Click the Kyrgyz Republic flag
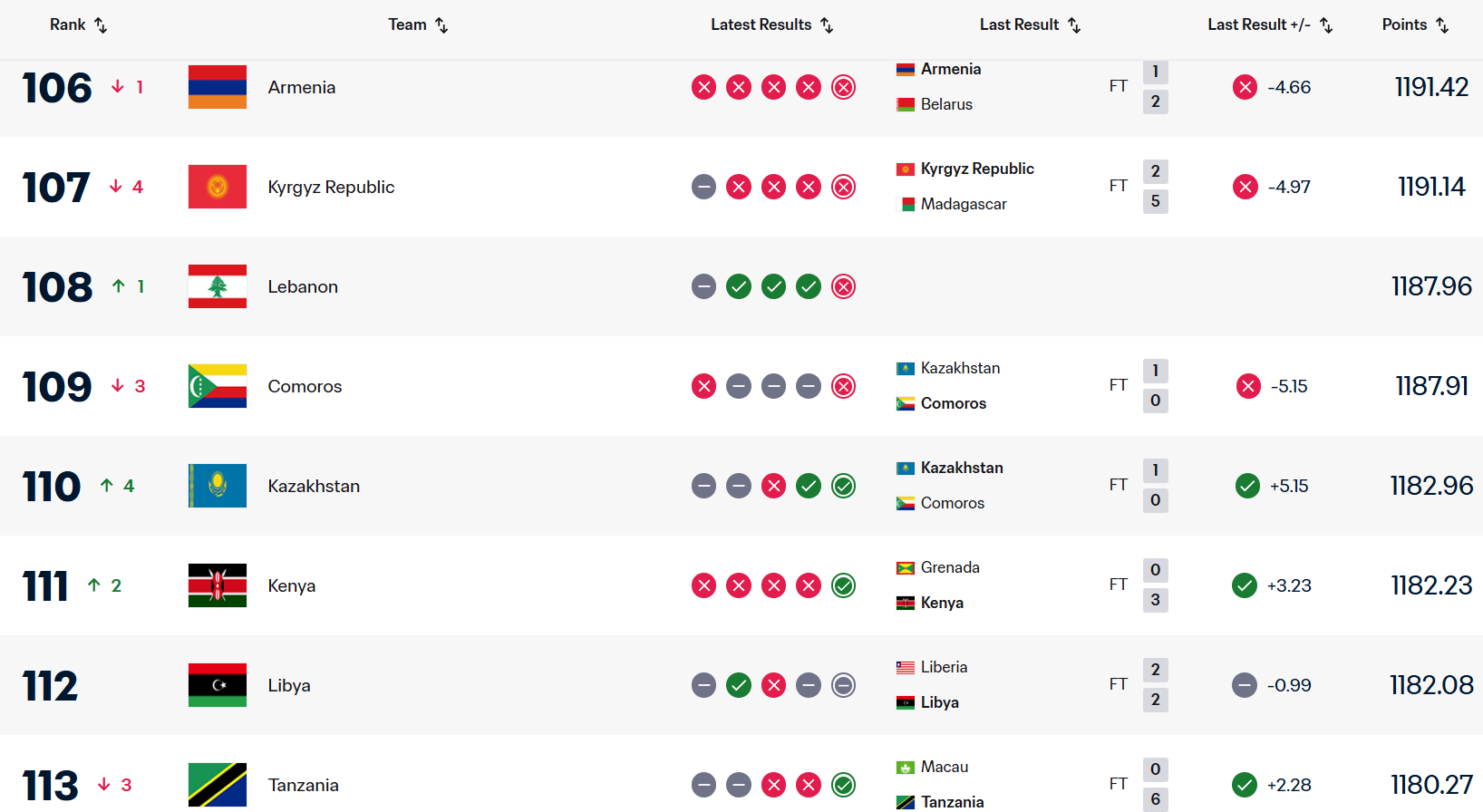This screenshot has height=812, width=1483. click(x=218, y=187)
